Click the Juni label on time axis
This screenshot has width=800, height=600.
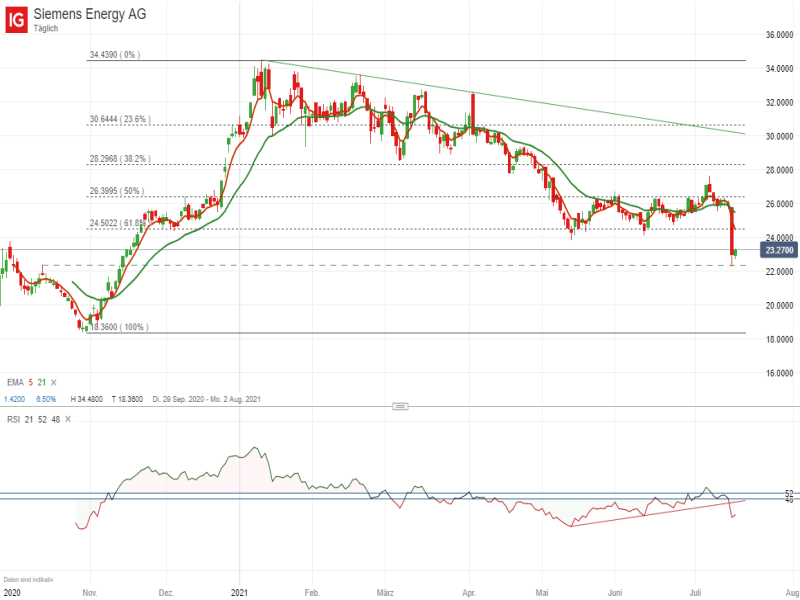pyautogui.click(x=615, y=593)
